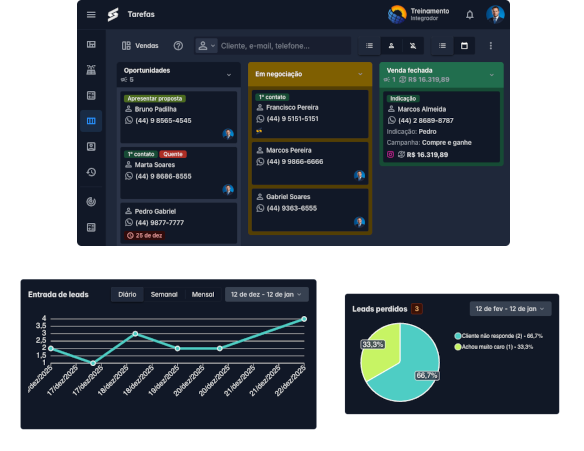This screenshot has width=584, height=451.
Task: Select the second sidebar icon
Action: (x=91, y=70)
